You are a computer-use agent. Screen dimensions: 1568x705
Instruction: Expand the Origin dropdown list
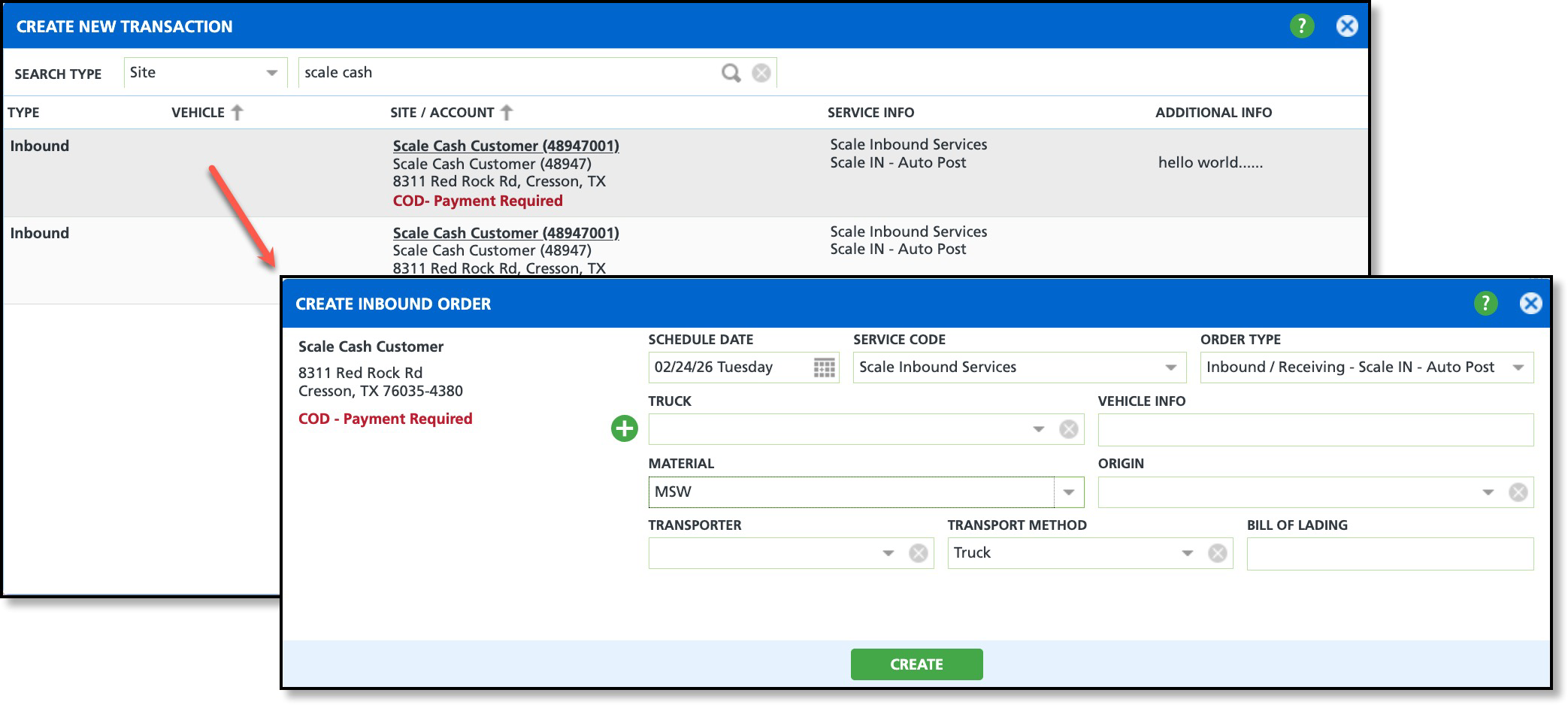coord(1488,492)
